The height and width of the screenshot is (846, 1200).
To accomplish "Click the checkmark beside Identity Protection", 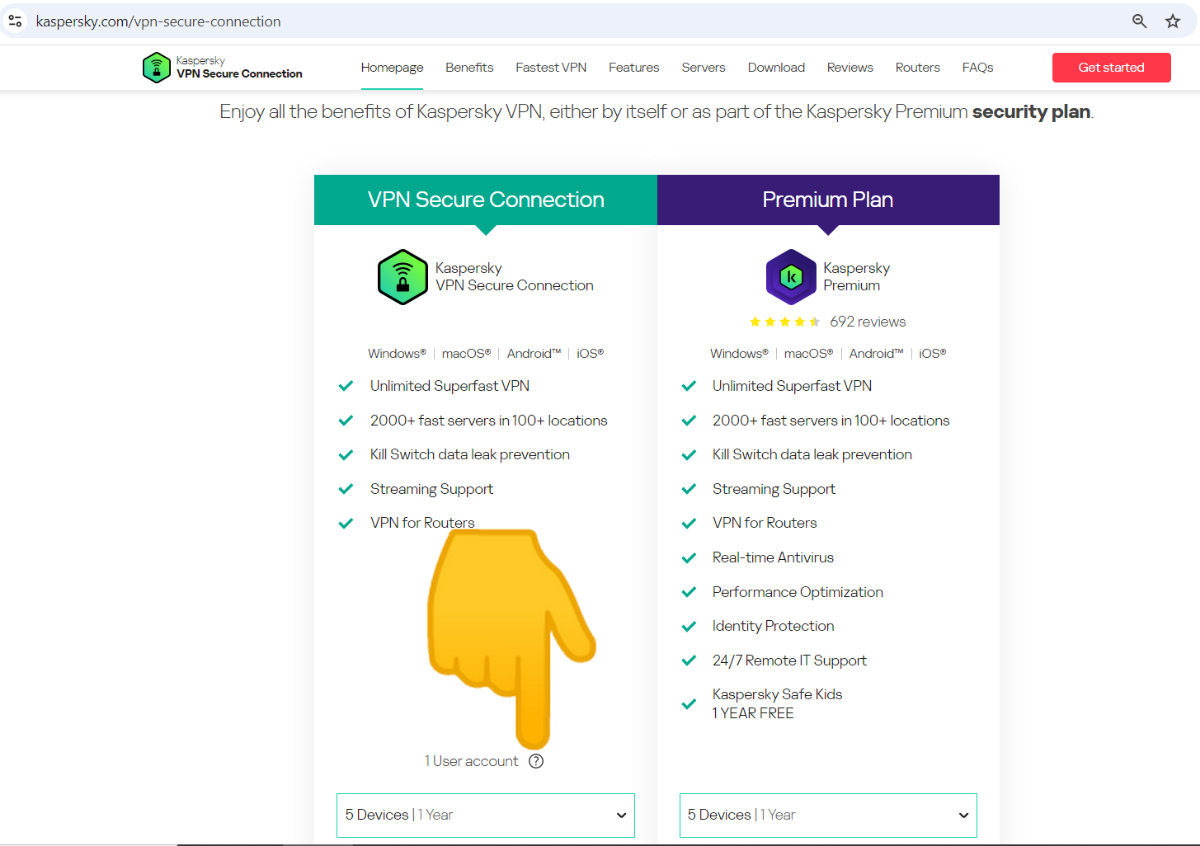I will (x=689, y=627).
